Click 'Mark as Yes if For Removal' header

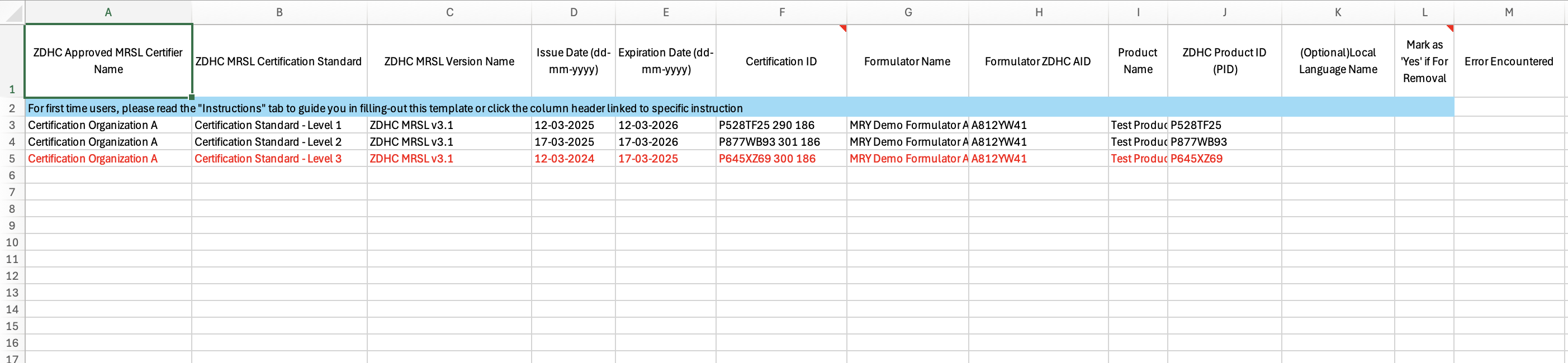click(1424, 61)
